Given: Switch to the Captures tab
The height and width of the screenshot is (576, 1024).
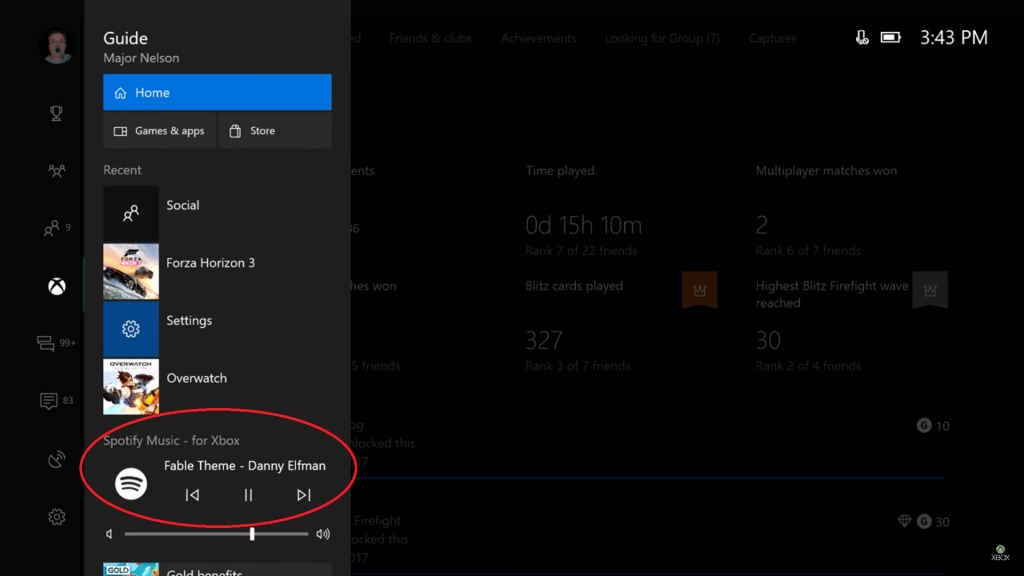Looking at the screenshot, I should (x=773, y=39).
